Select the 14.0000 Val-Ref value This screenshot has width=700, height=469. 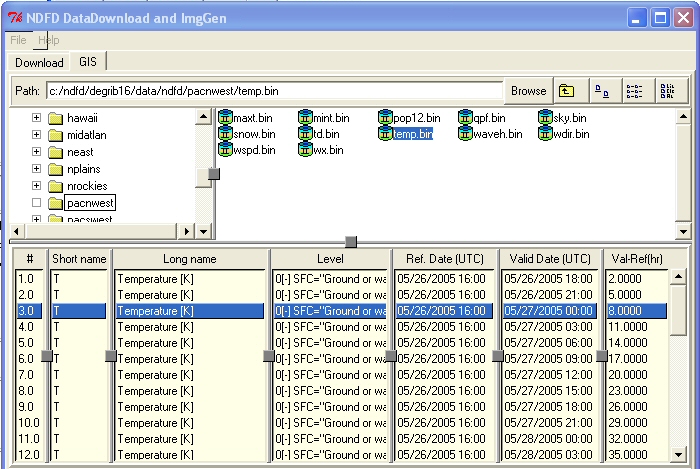point(637,343)
